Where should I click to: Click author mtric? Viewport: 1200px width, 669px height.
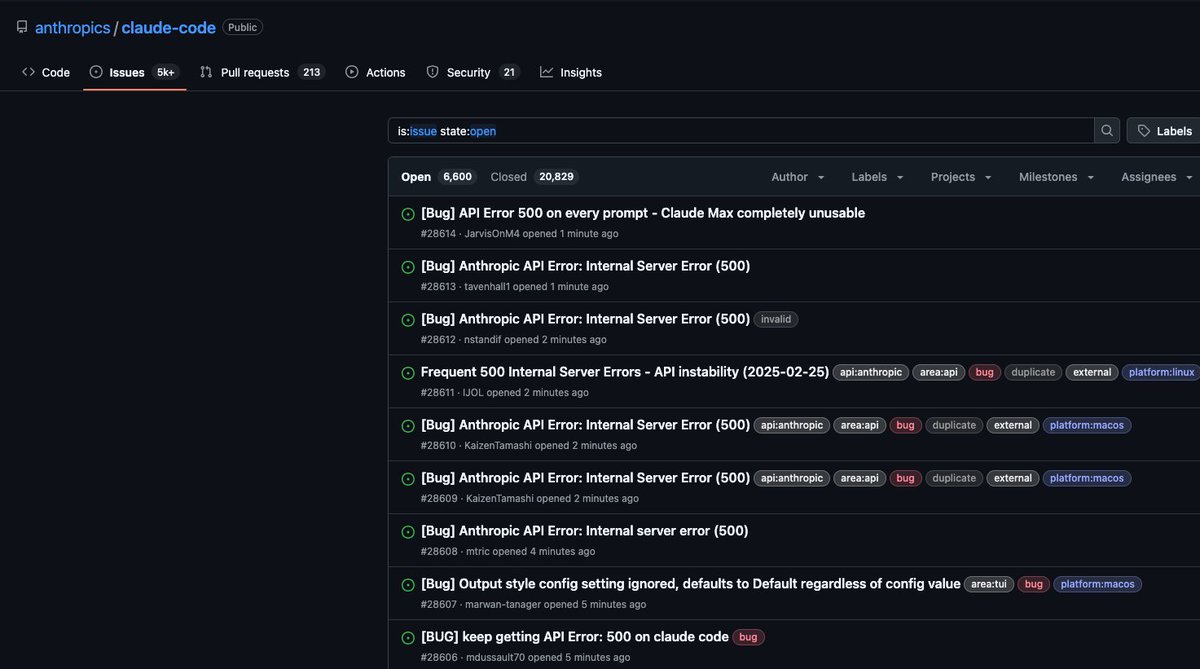(x=478, y=552)
